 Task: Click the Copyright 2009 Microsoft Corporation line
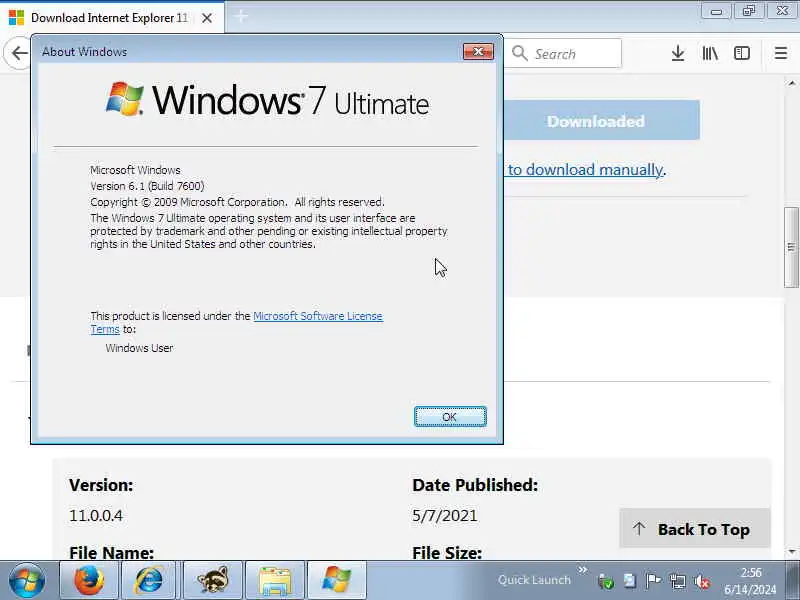pos(237,202)
